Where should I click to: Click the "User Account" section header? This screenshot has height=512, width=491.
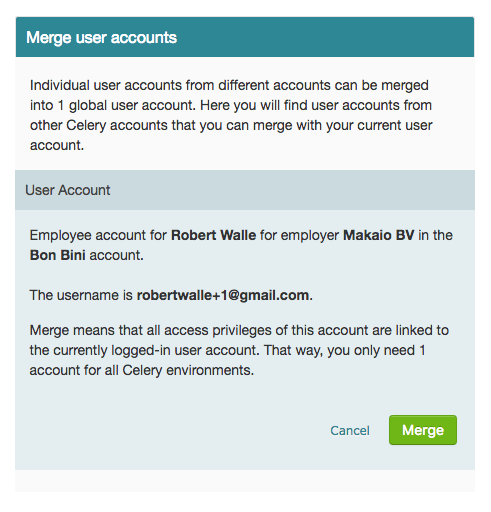pos(68,190)
